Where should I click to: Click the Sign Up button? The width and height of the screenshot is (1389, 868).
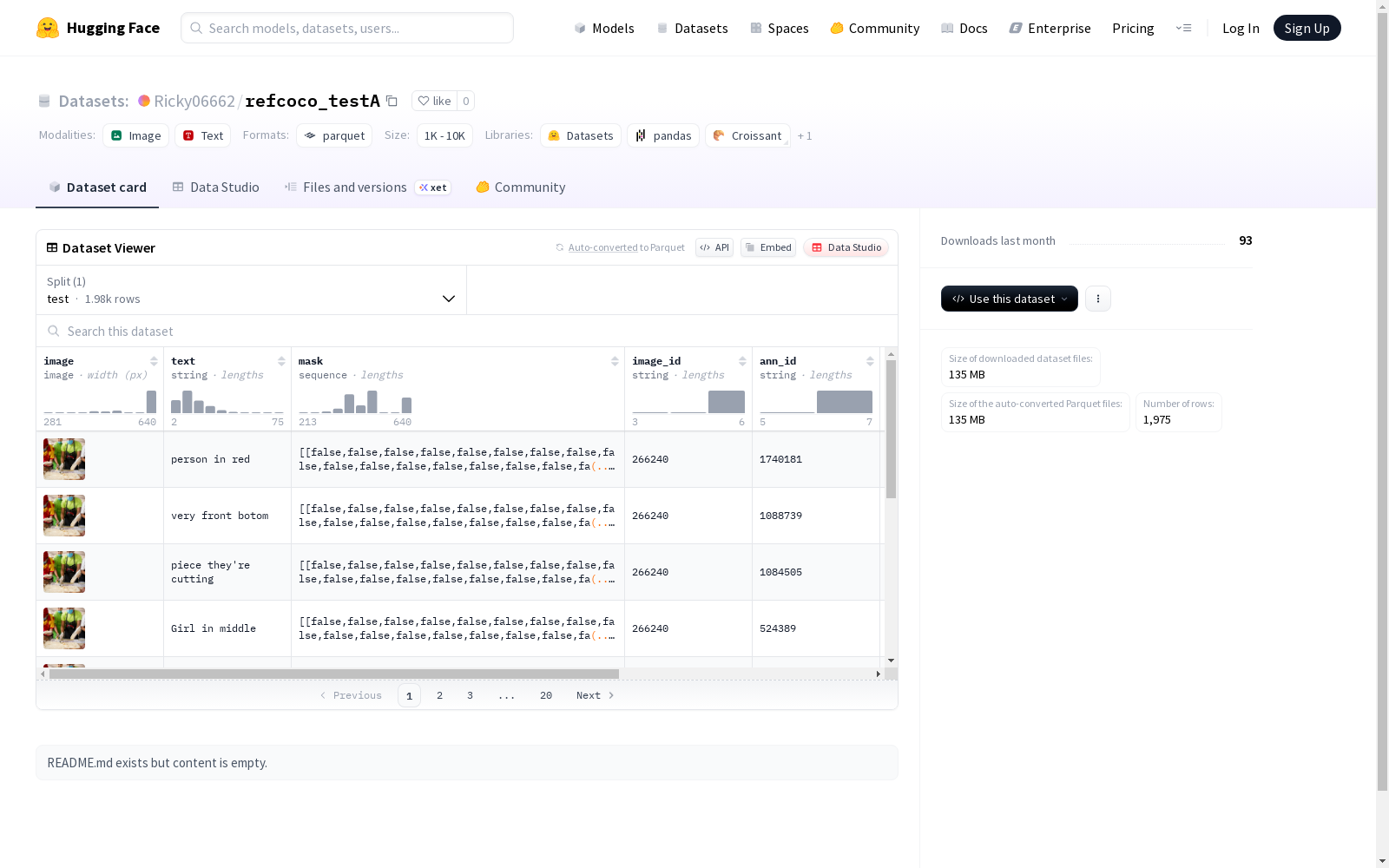click(x=1307, y=28)
